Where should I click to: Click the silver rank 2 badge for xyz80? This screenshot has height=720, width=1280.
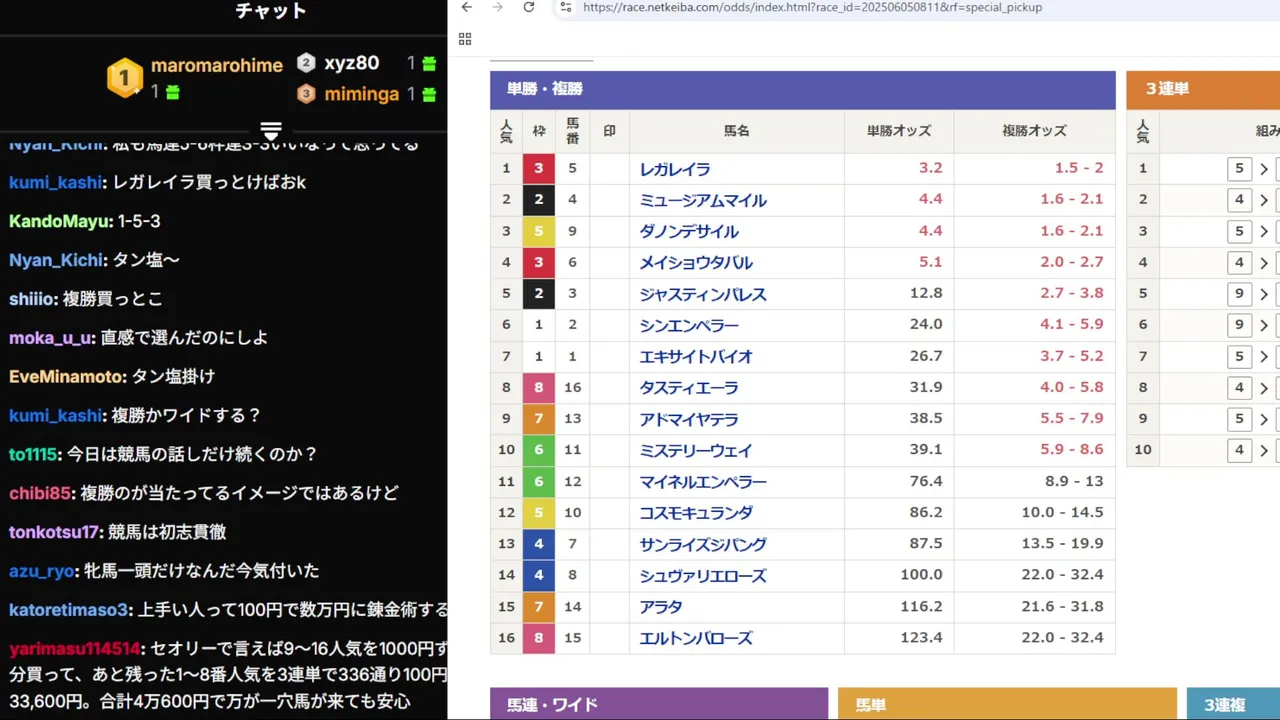[x=306, y=63]
